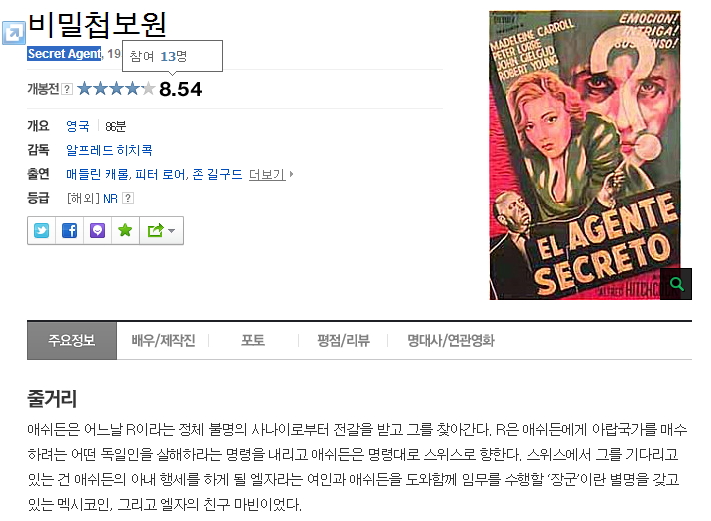The width and height of the screenshot is (711, 521).
Task: Go to the 평점/리뷰 tab
Action: click(x=343, y=341)
